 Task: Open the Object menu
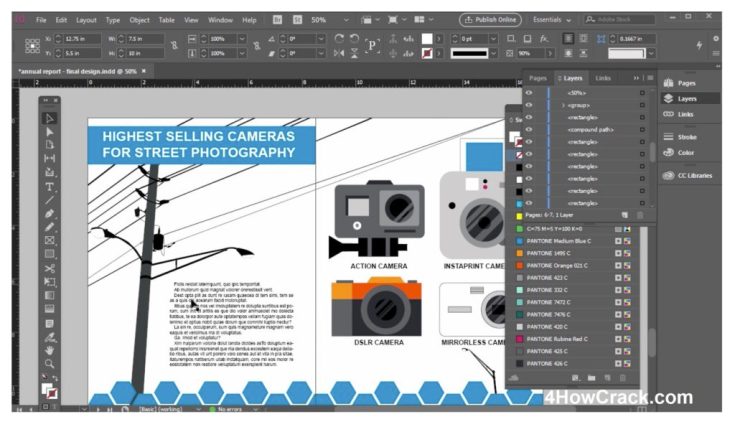(x=139, y=20)
